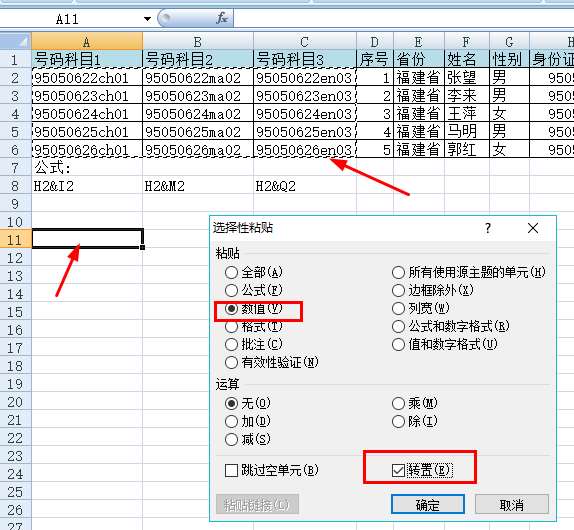574x530 pixels.
Task: Select column G header
Action: click(x=509, y=41)
